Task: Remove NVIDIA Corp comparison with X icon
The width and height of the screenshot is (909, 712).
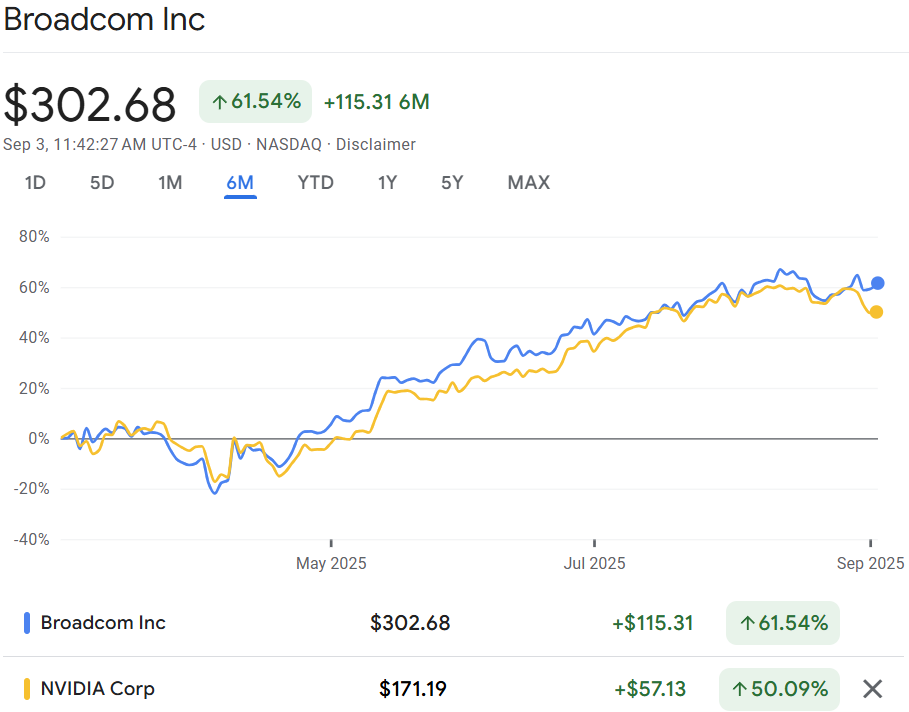Action: pyautogui.click(x=872, y=688)
